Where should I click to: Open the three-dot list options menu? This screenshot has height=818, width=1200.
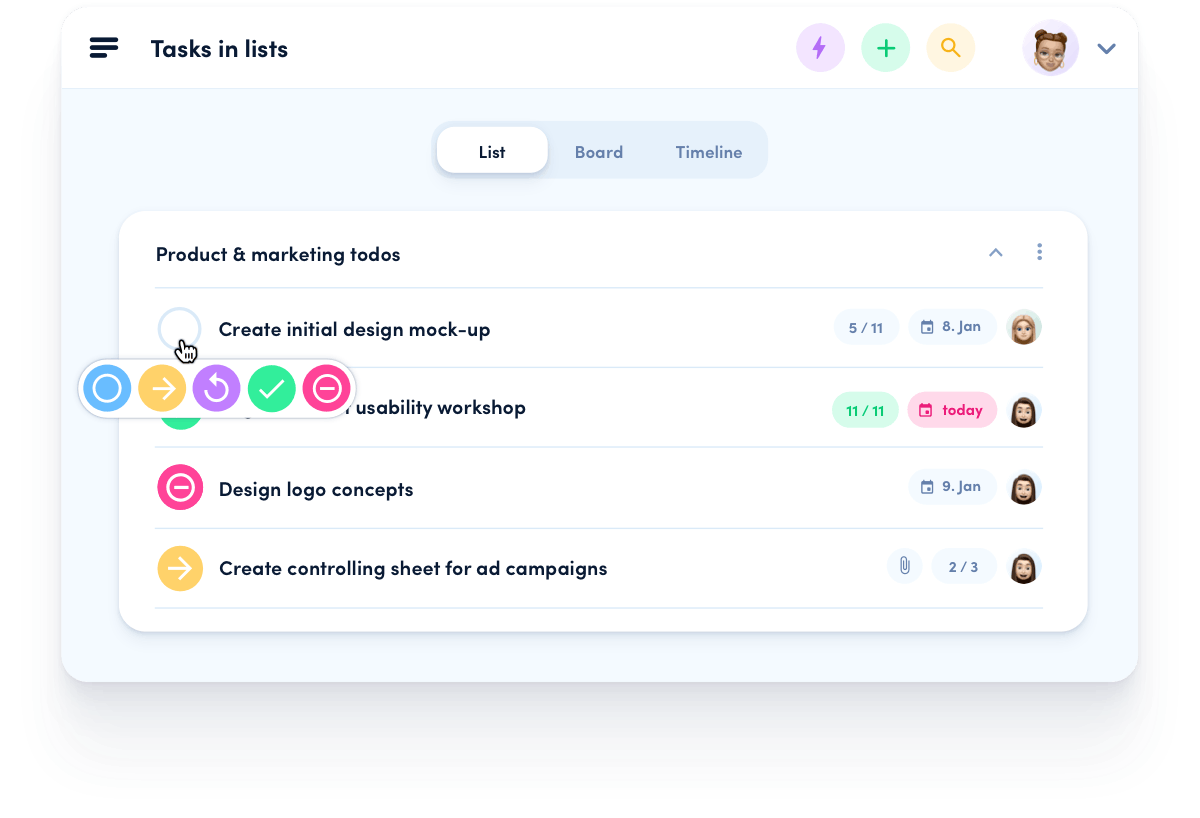tap(1040, 252)
